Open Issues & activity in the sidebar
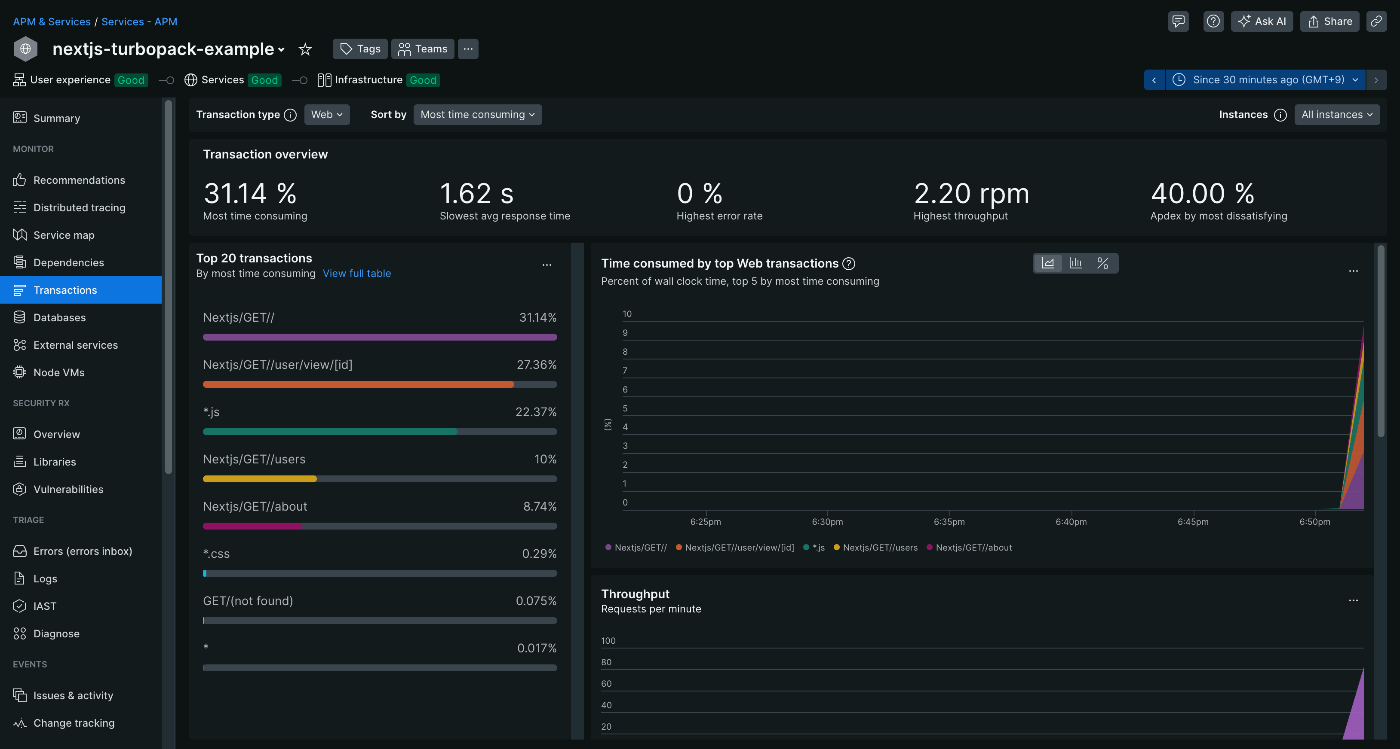 81,696
